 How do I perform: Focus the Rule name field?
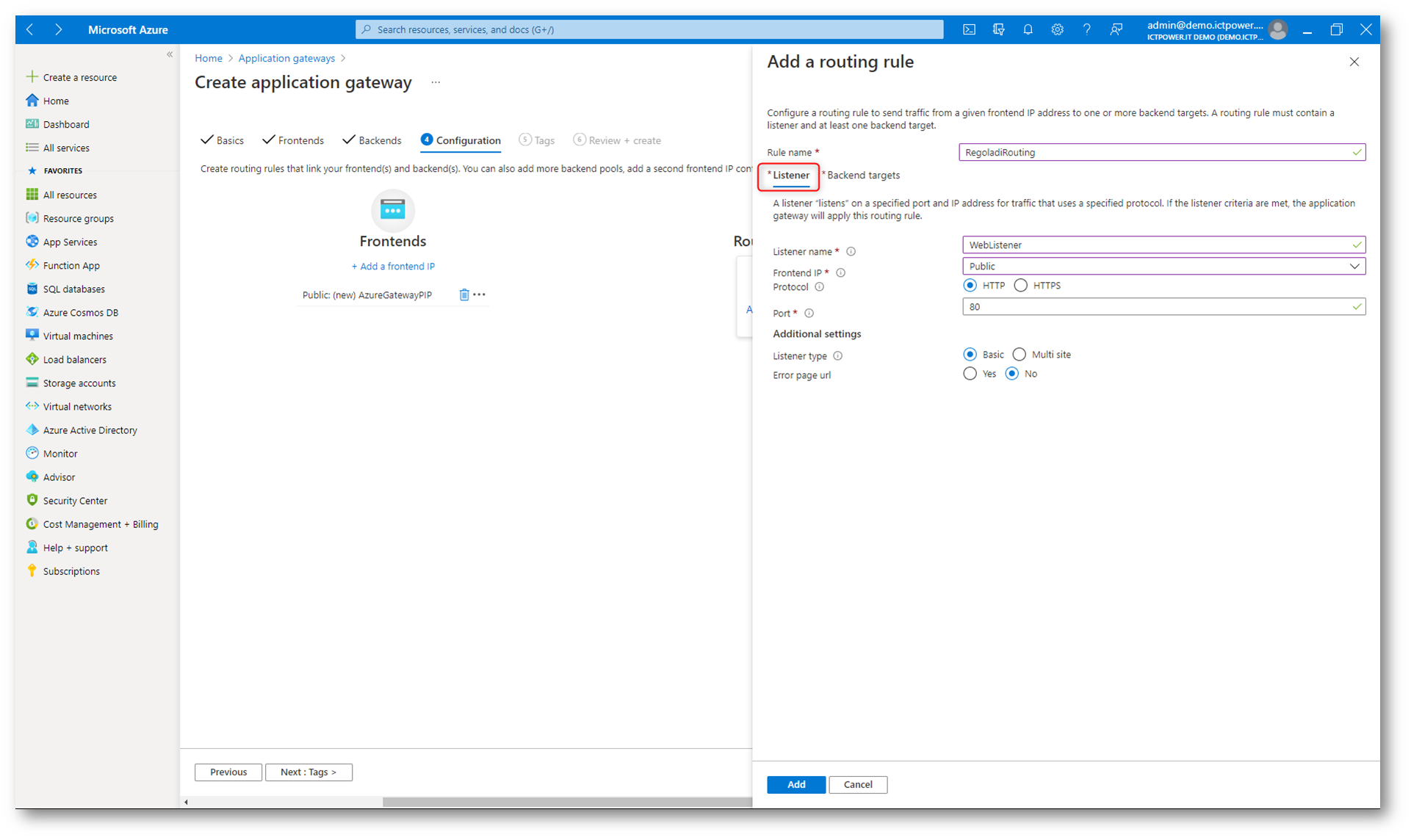point(1162,152)
